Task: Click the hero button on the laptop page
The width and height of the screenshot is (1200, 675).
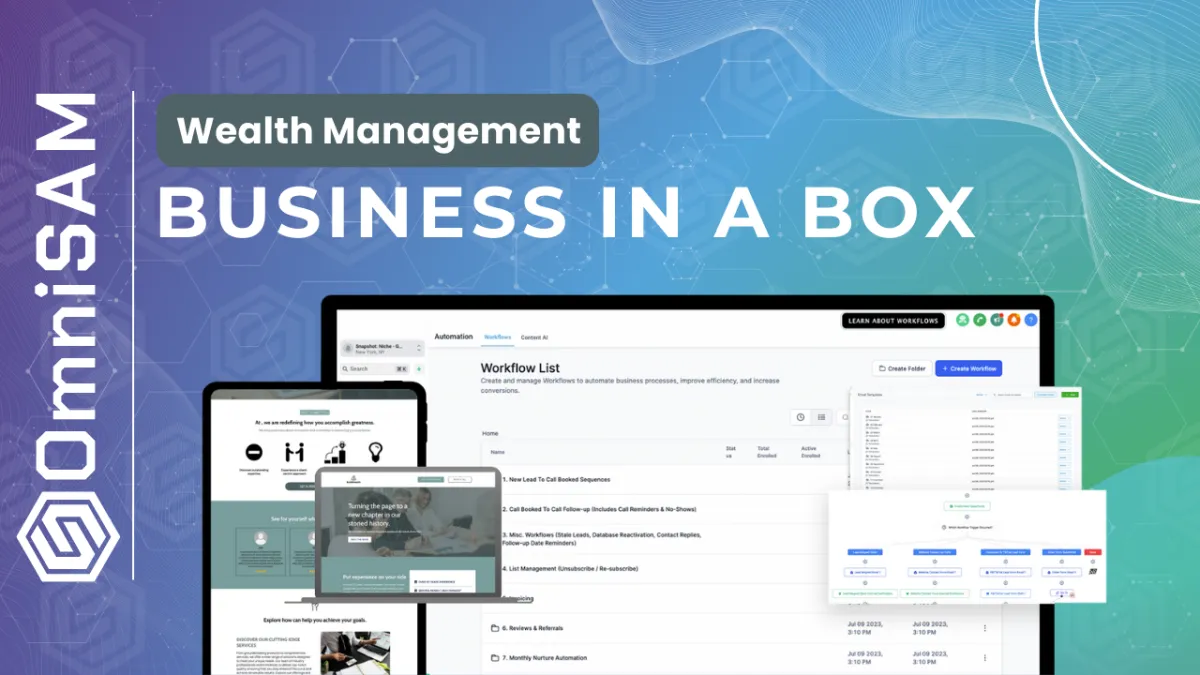Action: coord(358,539)
